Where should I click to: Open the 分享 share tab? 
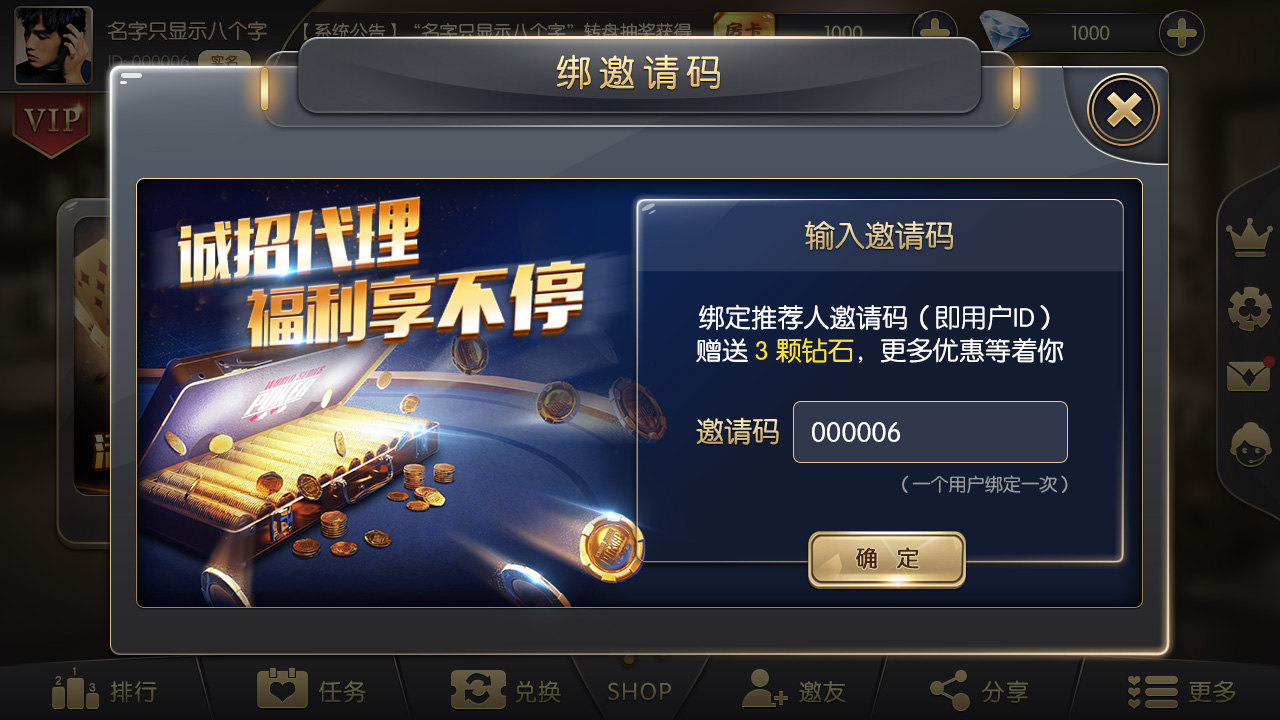[979, 690]
